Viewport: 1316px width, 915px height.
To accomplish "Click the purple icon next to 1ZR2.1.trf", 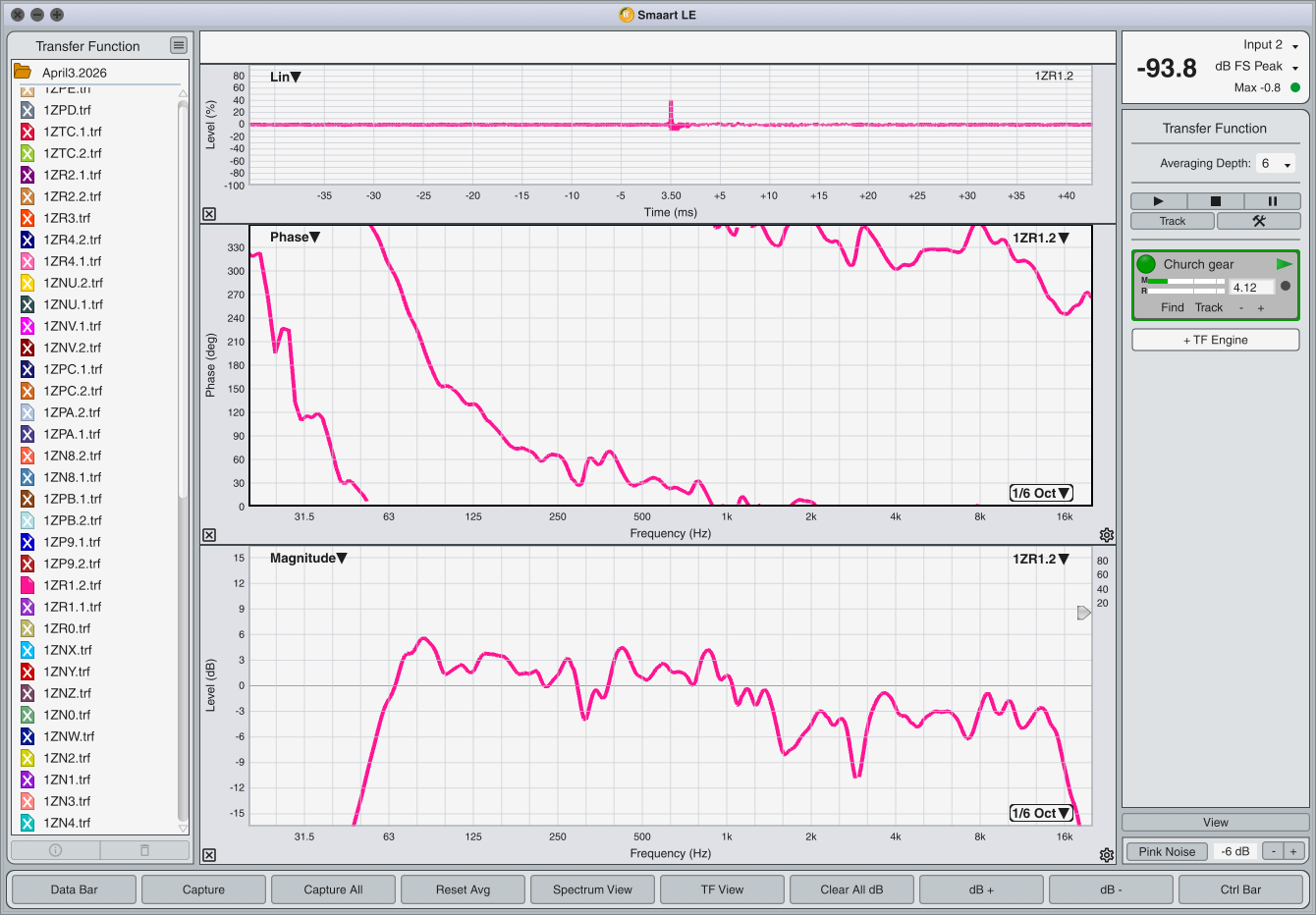I will tap(27, 175).
